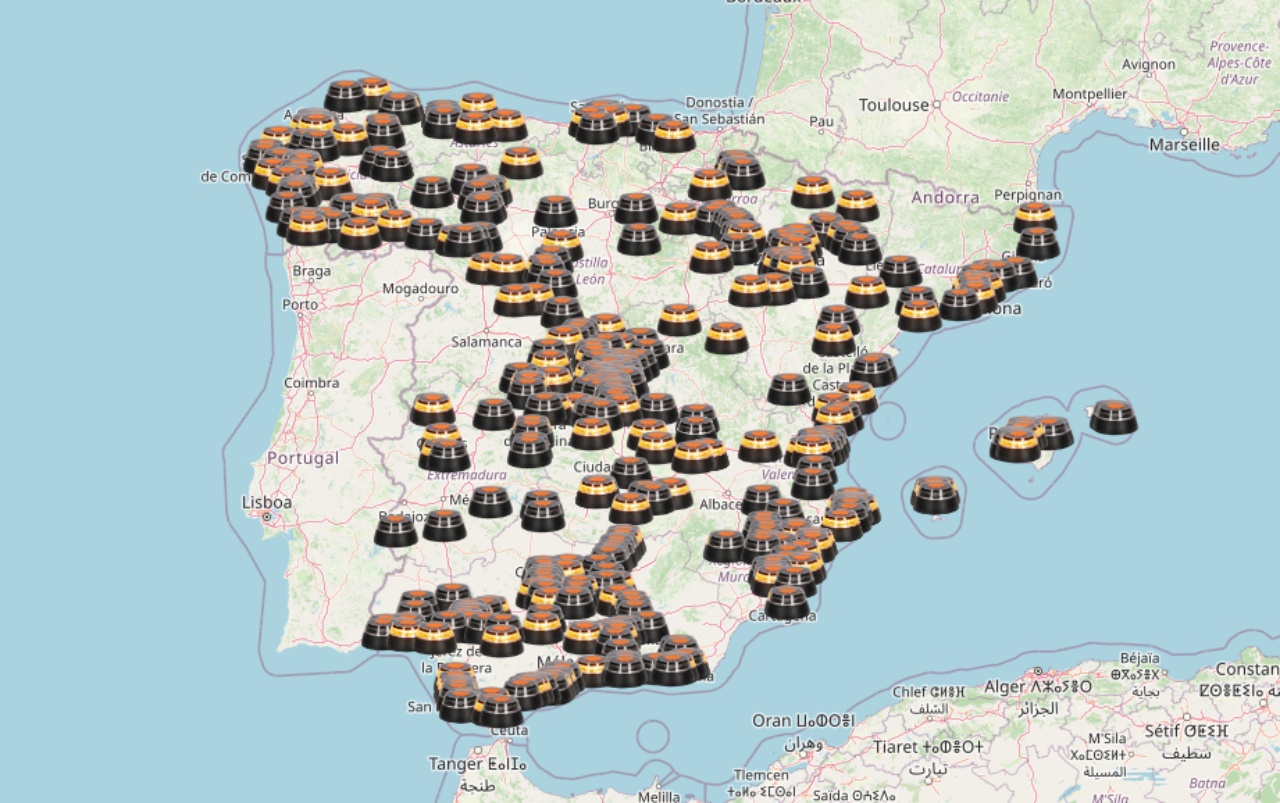Select the Mogadouro town label
Viewport: 1280px width, 803px height.
[420, 289]
